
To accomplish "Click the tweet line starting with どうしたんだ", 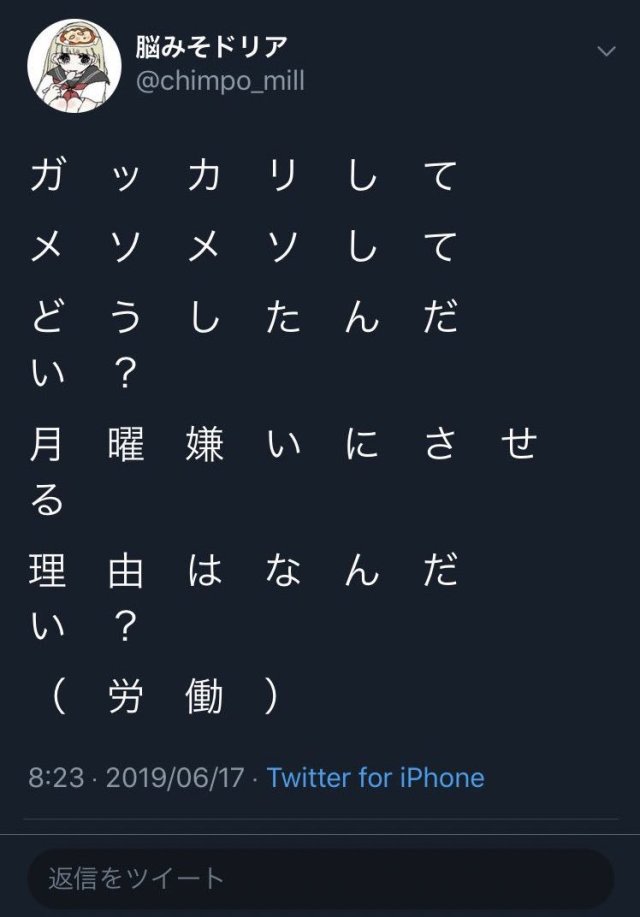I will tap(243, 317).
